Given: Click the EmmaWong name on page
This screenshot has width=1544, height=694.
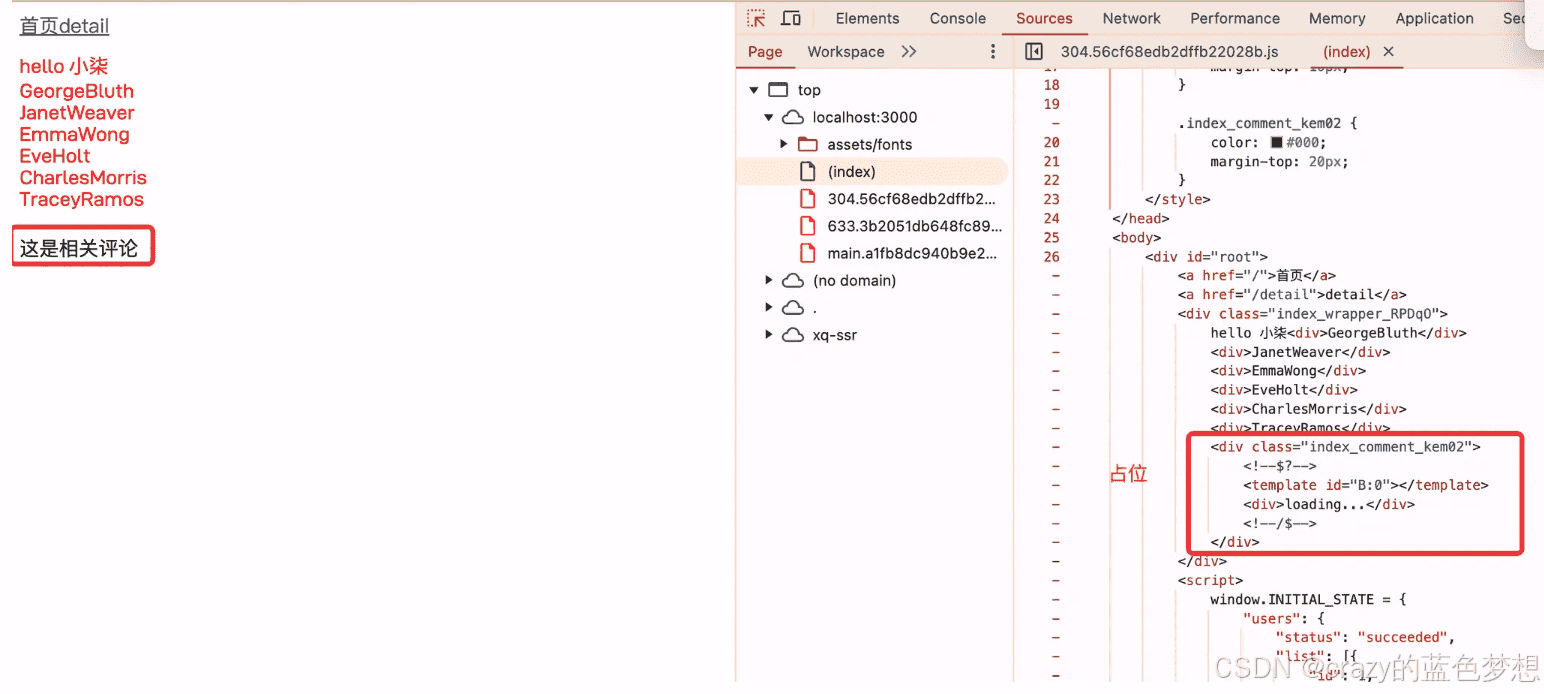Looking at the screenshot, I should (x=75, y=134).
